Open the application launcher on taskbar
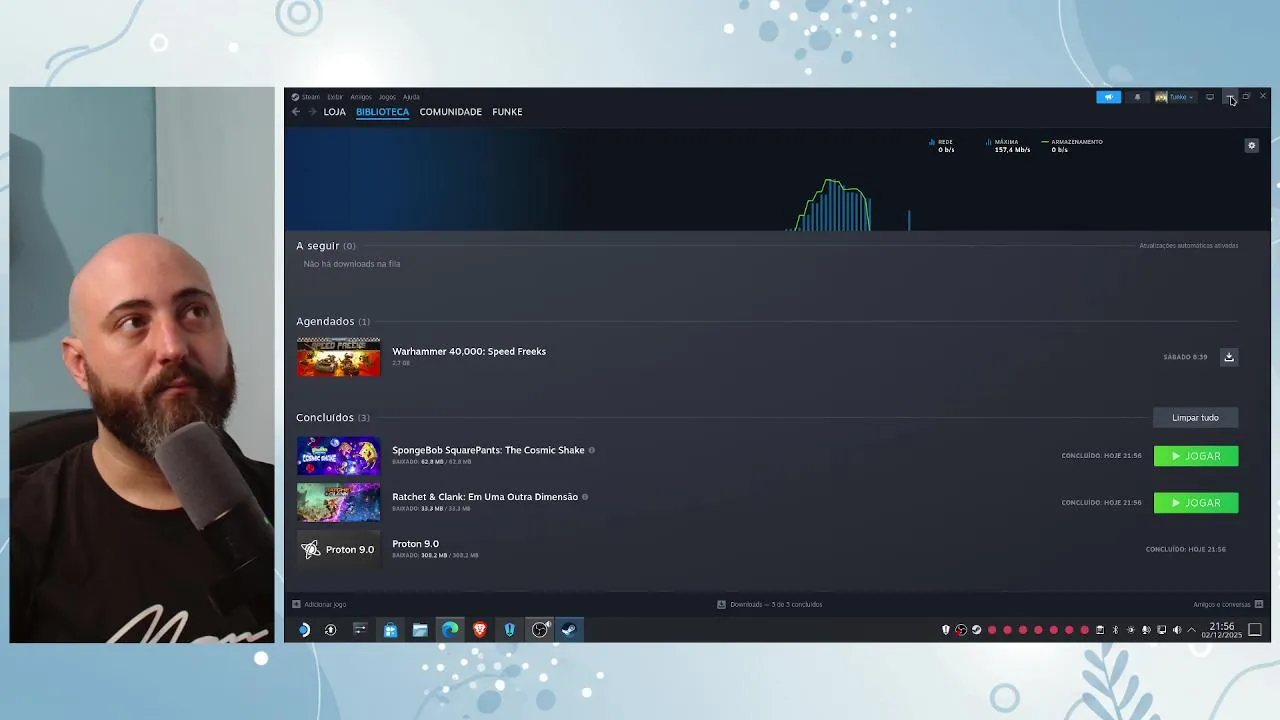 tap(304, 630)
